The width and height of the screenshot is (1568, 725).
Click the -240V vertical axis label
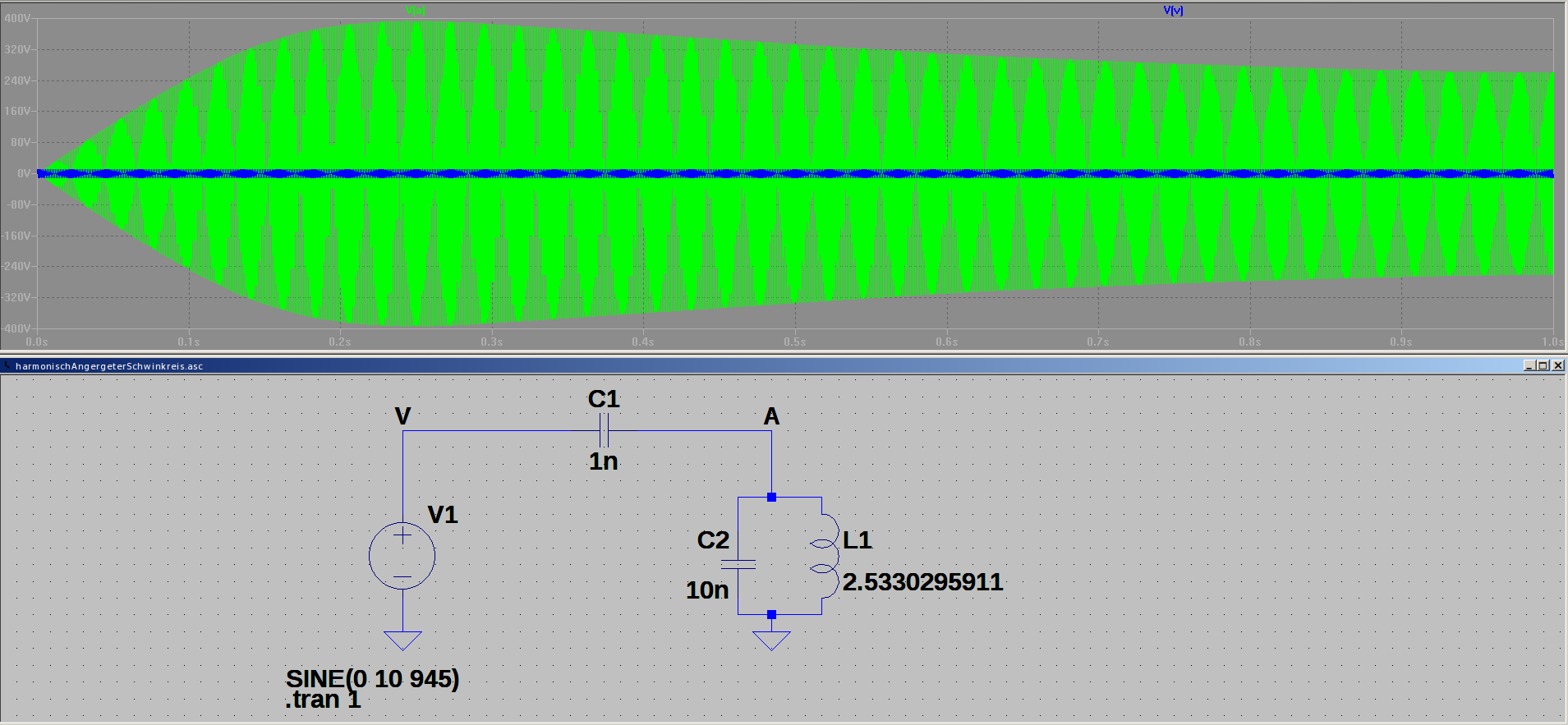(x=16, y=266)
